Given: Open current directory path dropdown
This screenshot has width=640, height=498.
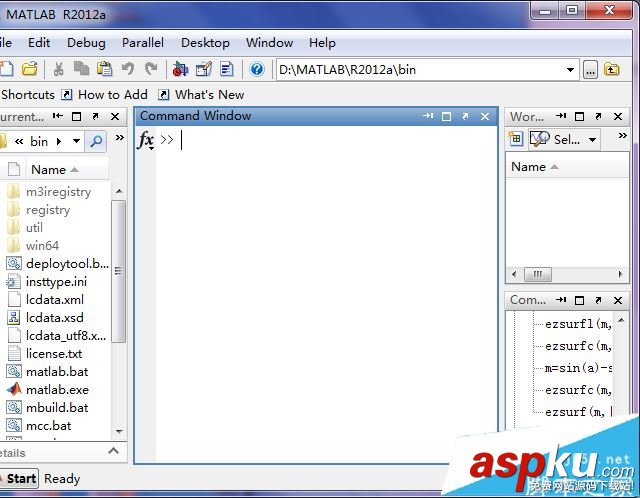Looking at the screenshot, I should 571,70.
